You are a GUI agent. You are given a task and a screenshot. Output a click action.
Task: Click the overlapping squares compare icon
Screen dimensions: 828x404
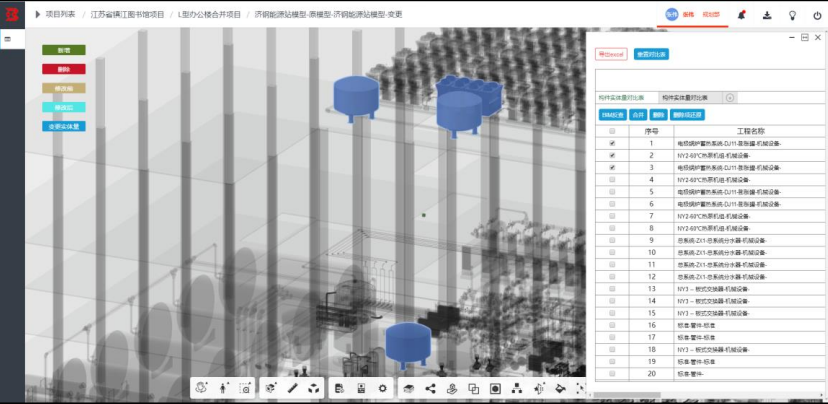(x=474, y=389)
